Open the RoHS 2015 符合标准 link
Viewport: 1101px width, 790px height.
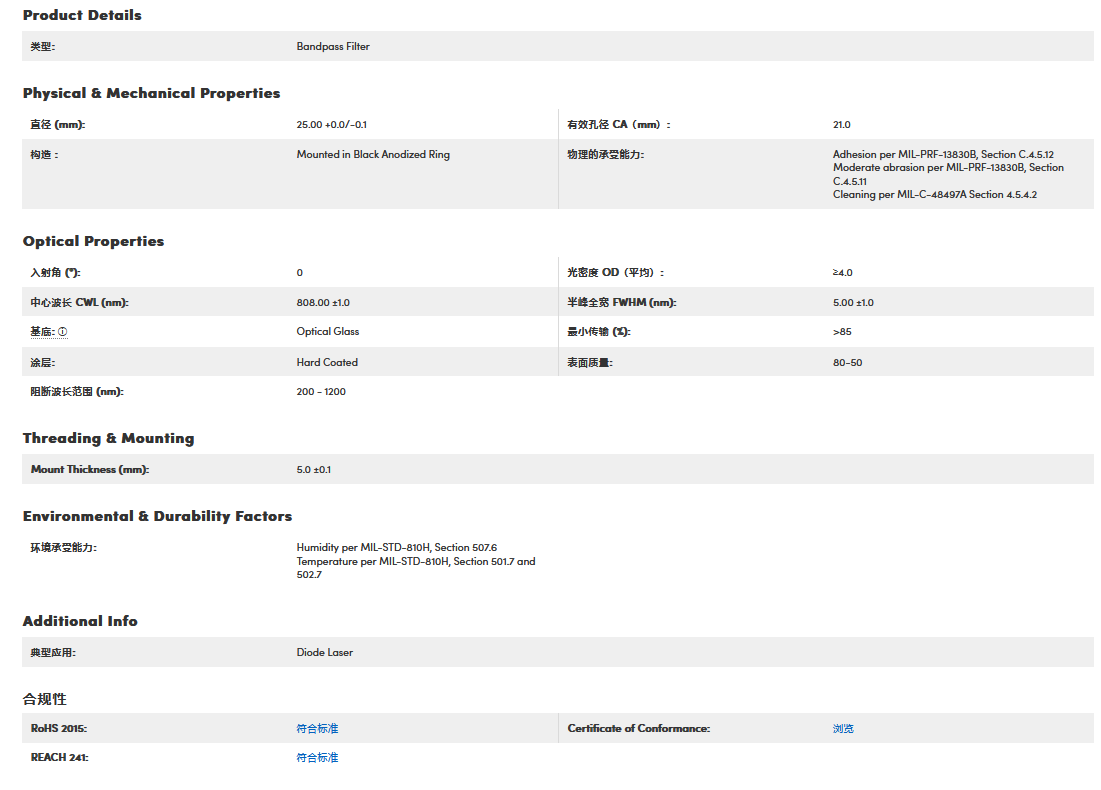pos(317,728)
